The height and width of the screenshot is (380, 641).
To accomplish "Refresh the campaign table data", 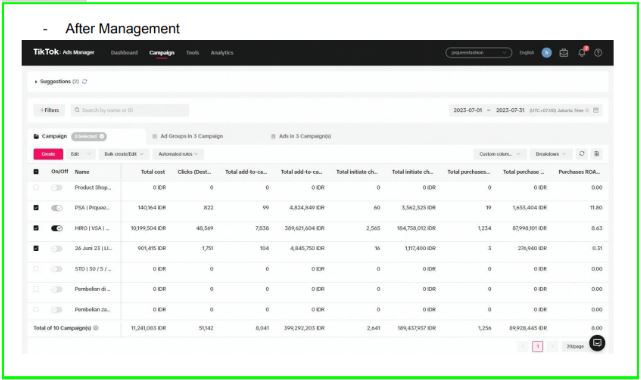I will pyautogui.click(x=582, y=154).
